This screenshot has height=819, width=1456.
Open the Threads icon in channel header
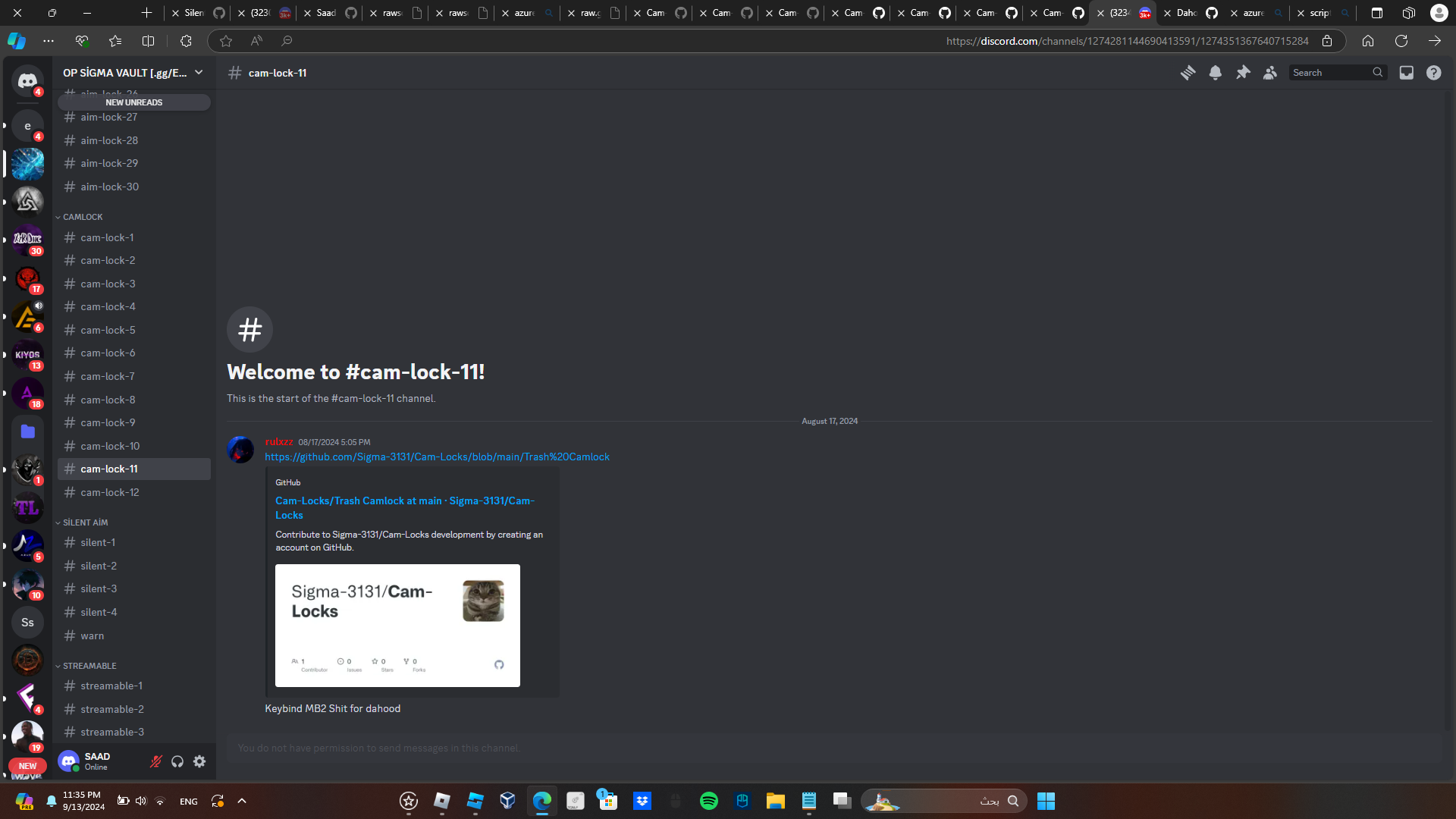click(1188, 73)
